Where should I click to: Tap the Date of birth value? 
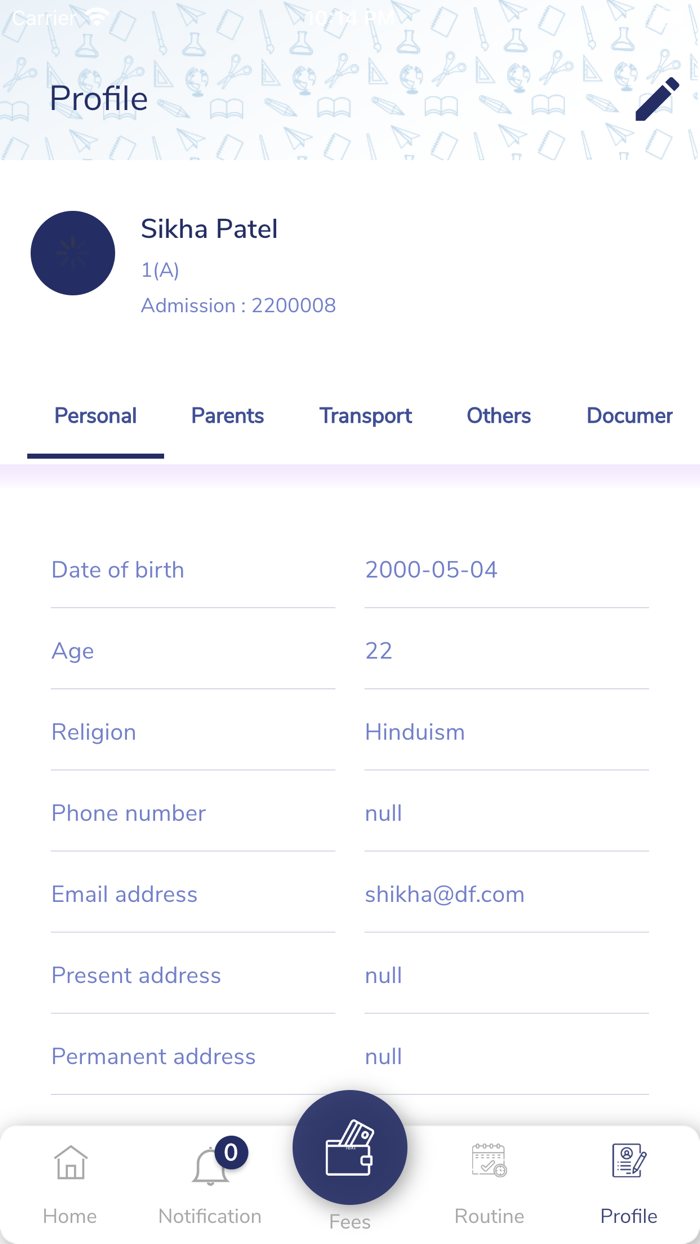(x=431, y=570)
